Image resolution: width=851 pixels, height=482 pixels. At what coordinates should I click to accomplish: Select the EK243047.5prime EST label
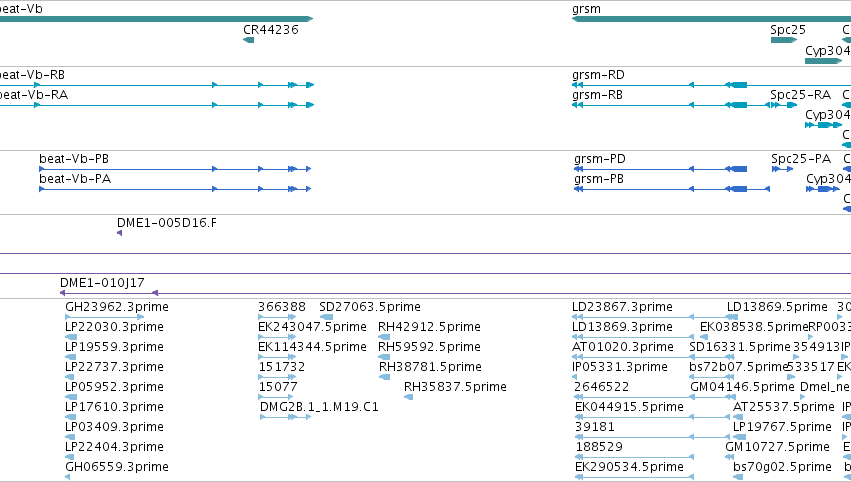tap(312, 327)
